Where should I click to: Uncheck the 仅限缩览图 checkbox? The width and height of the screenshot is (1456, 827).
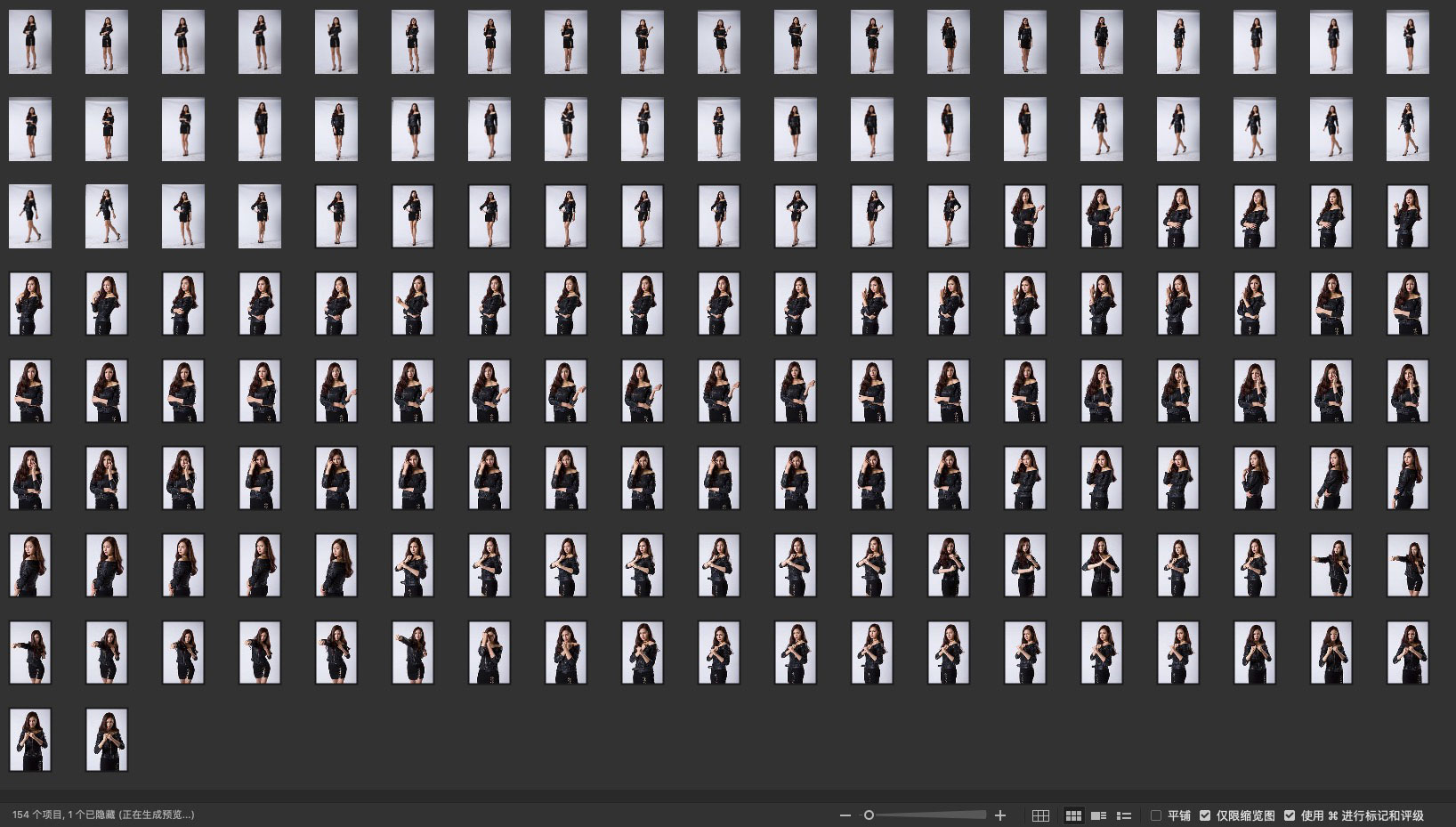point(1205,815)
